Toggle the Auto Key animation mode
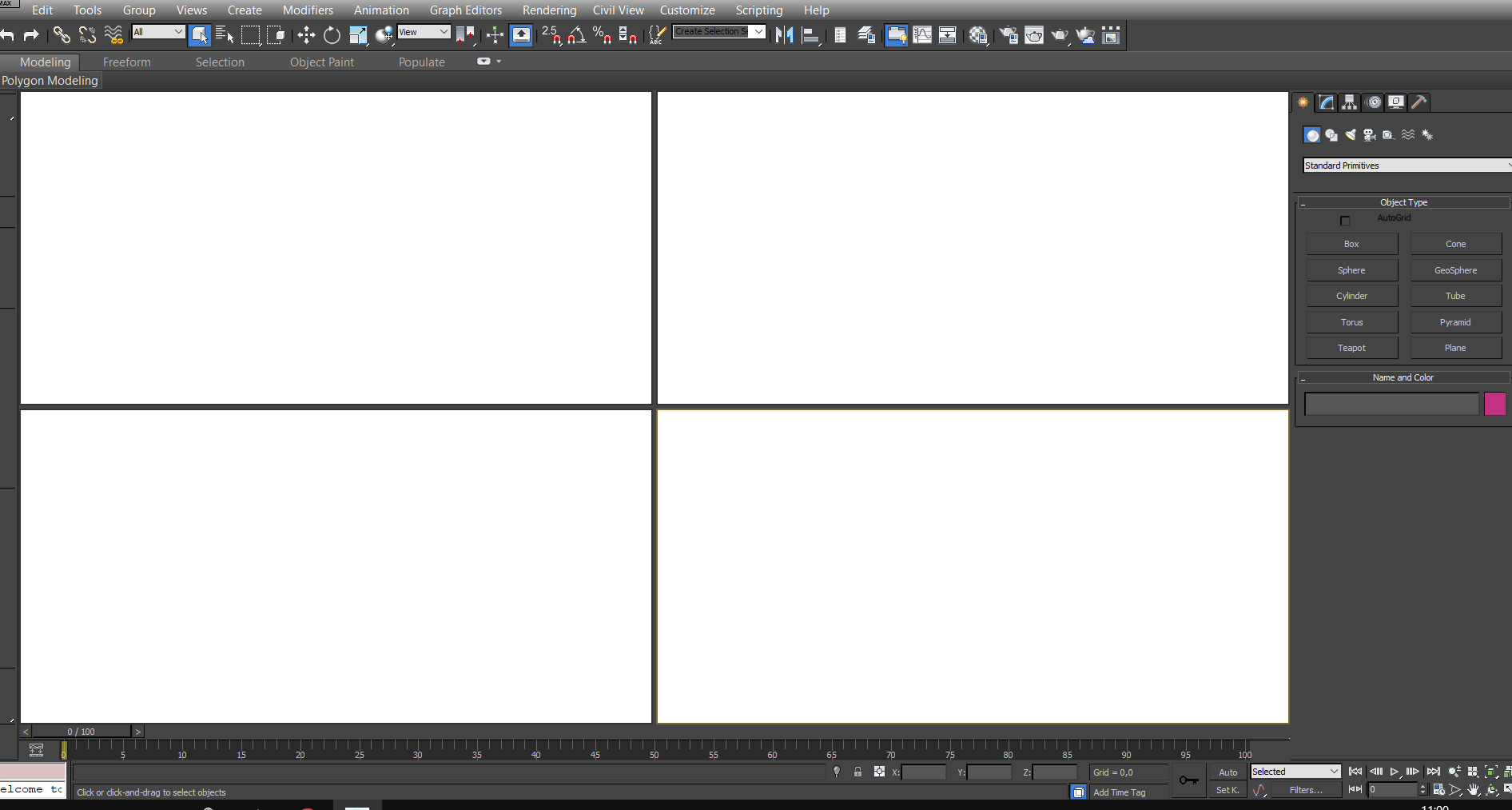The height and width of the screenshot is (810, 1512). 1227,772
